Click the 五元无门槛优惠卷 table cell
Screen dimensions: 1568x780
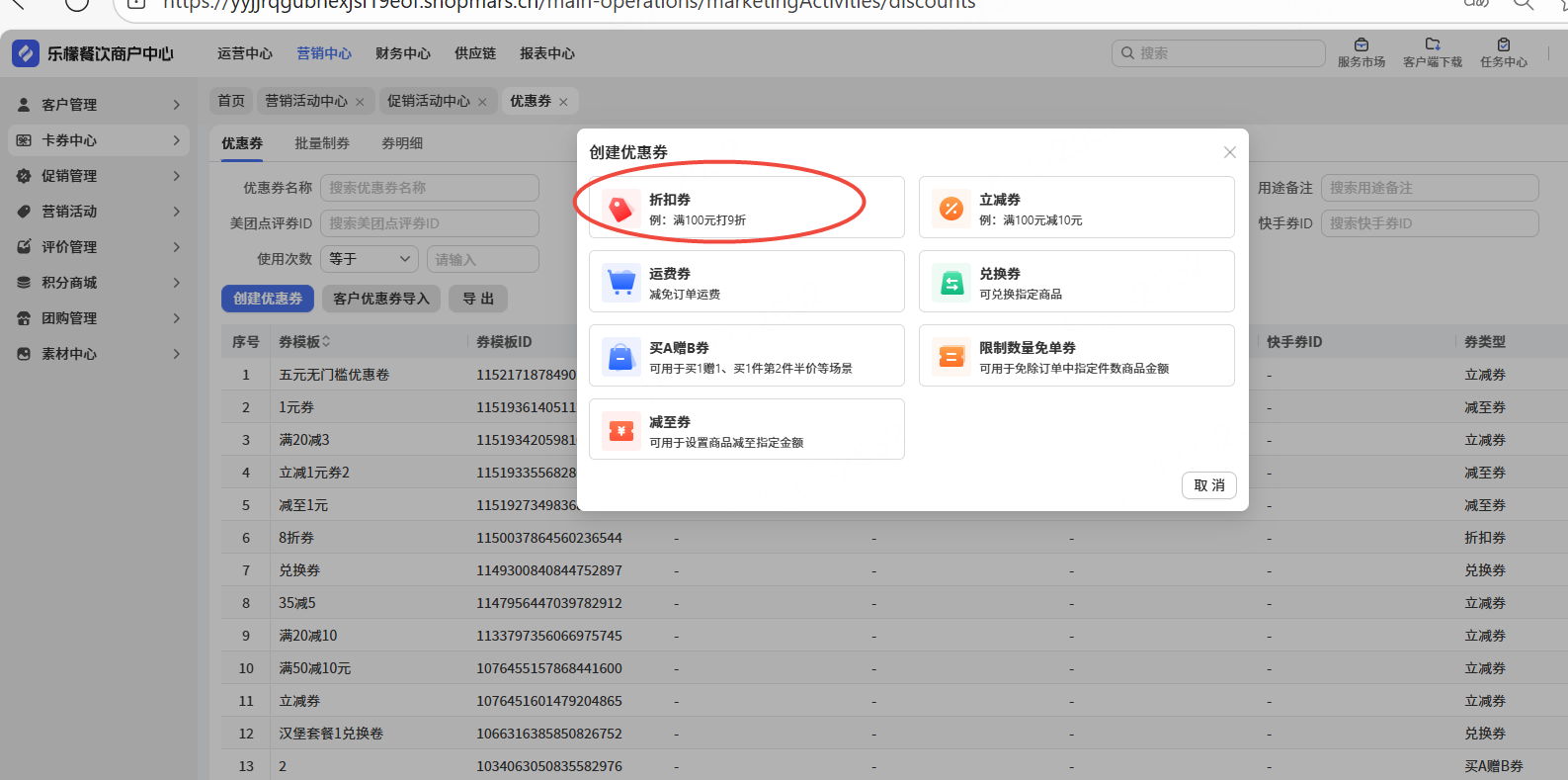[334, 375]
